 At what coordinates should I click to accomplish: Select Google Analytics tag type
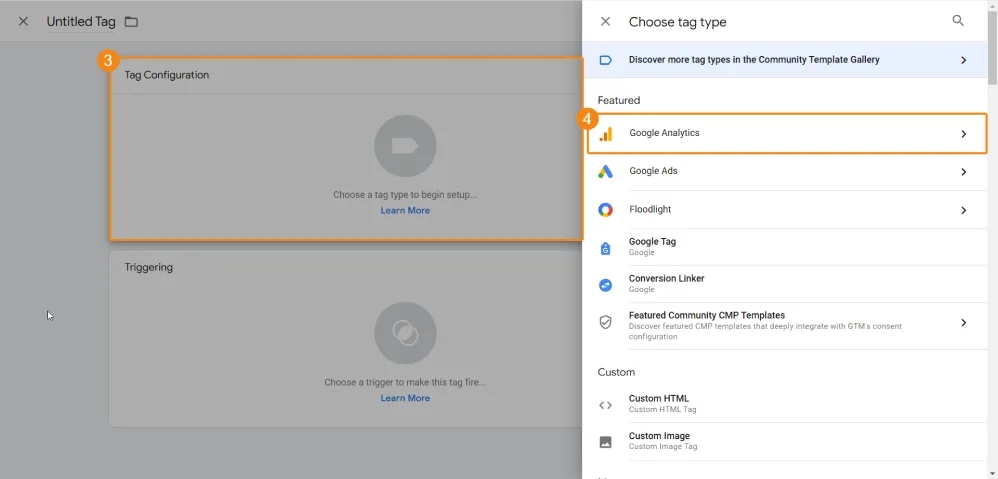tap(787, 134)
